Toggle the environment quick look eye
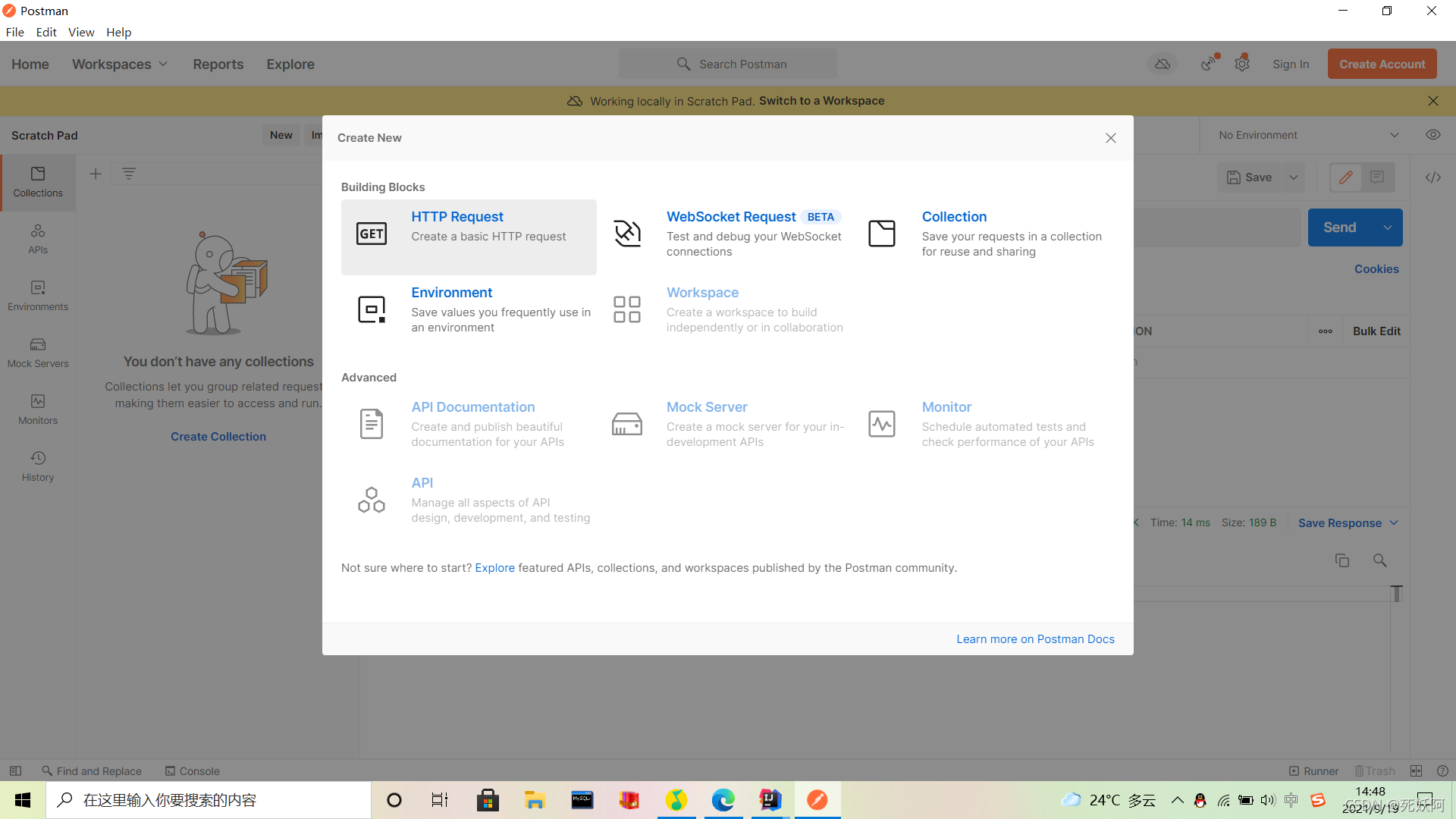This screenshot has width=1456, height=819. coord(1432,135)
